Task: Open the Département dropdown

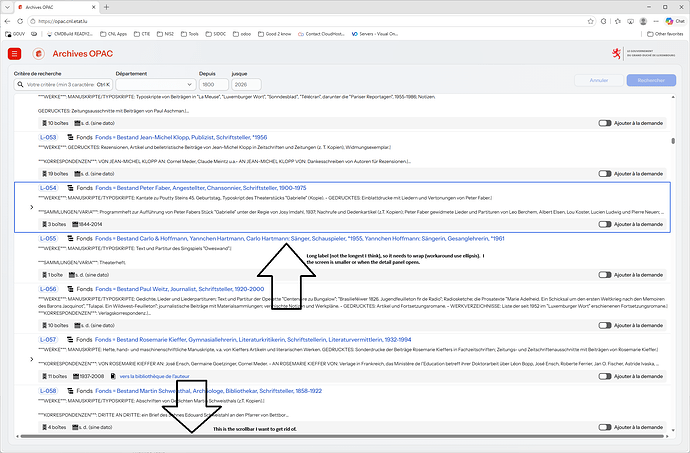Action: tap(156, 85)
